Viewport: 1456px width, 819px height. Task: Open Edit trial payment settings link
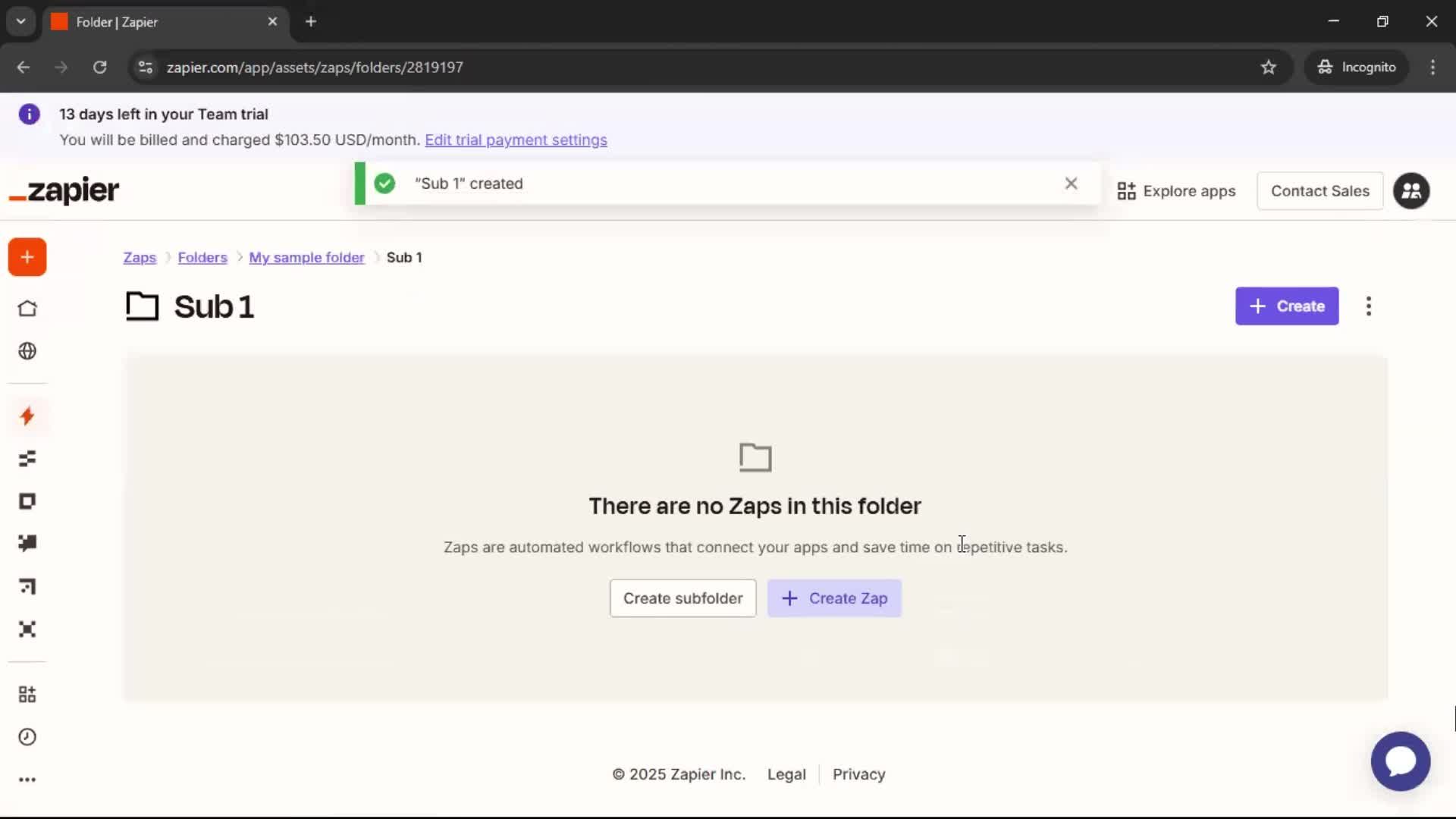coord(516,140)
